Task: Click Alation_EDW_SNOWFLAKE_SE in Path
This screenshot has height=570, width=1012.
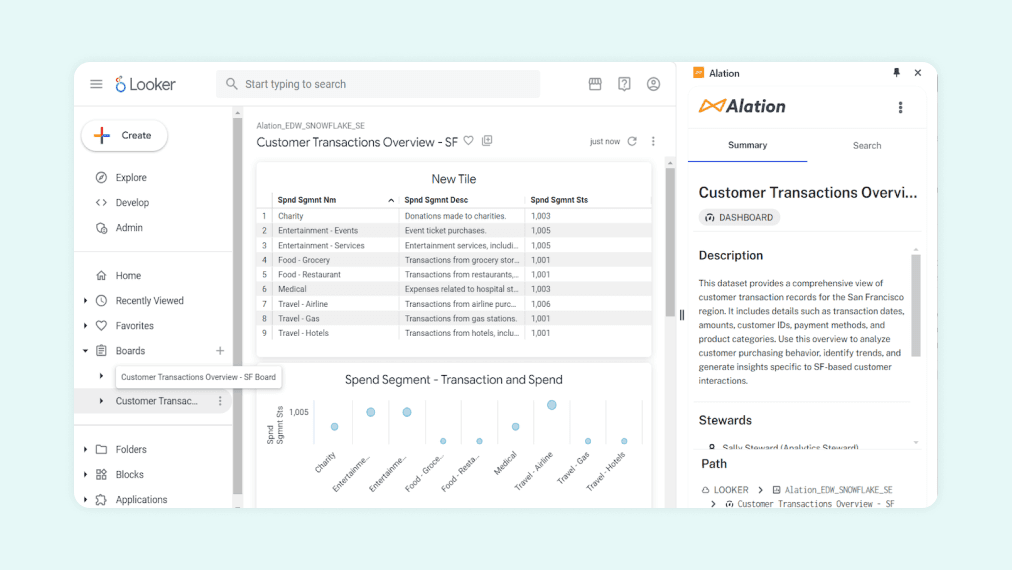Action: coord(838,490)
